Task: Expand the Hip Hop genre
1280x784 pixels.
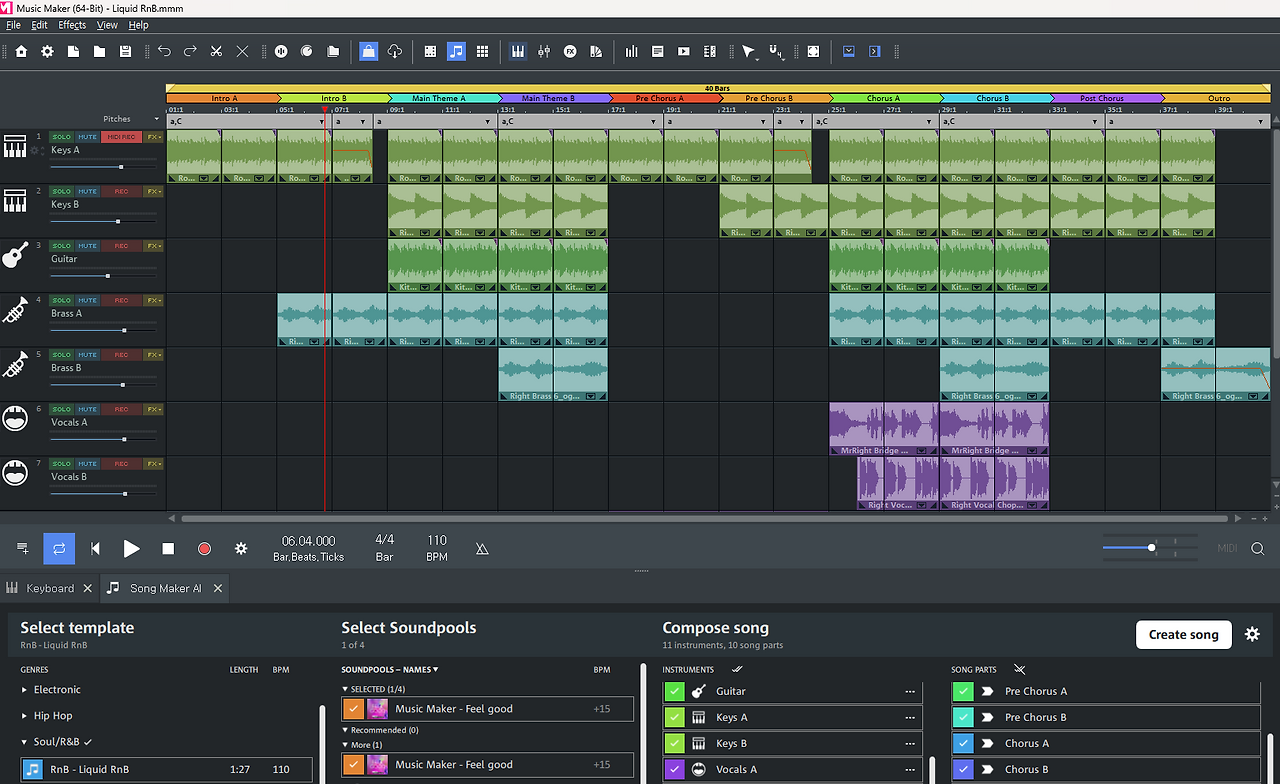Action: tap(25, 716)
